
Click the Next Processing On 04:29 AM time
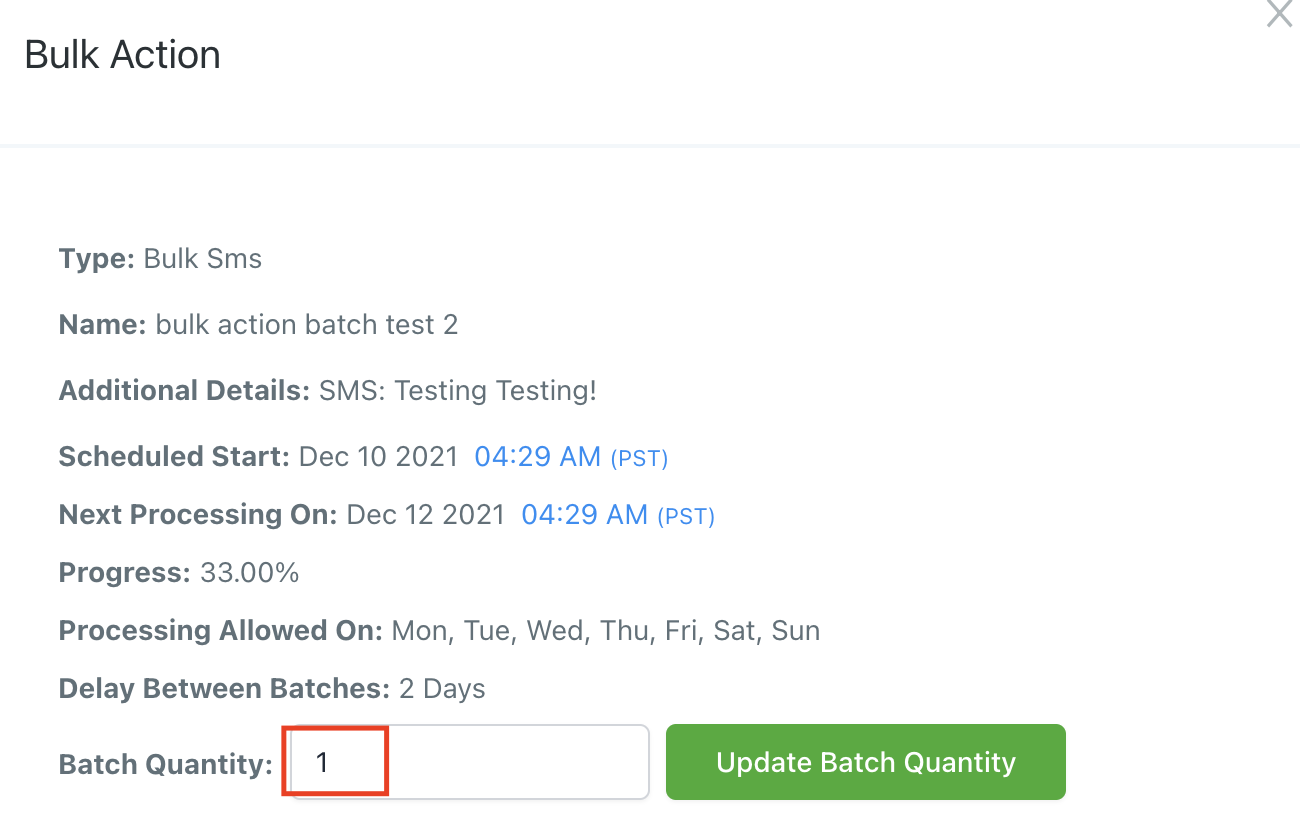[584, 515]
